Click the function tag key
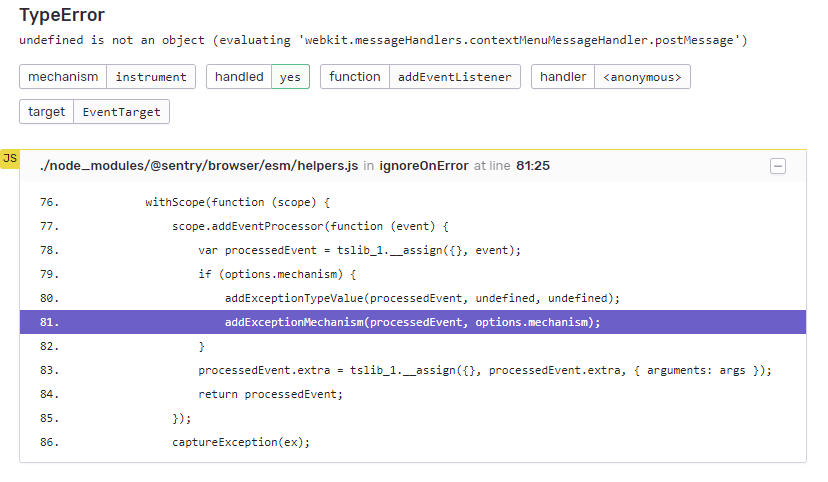Image resolution: width=828 pixels, height=482 pixels. click(x=355, y=77)
